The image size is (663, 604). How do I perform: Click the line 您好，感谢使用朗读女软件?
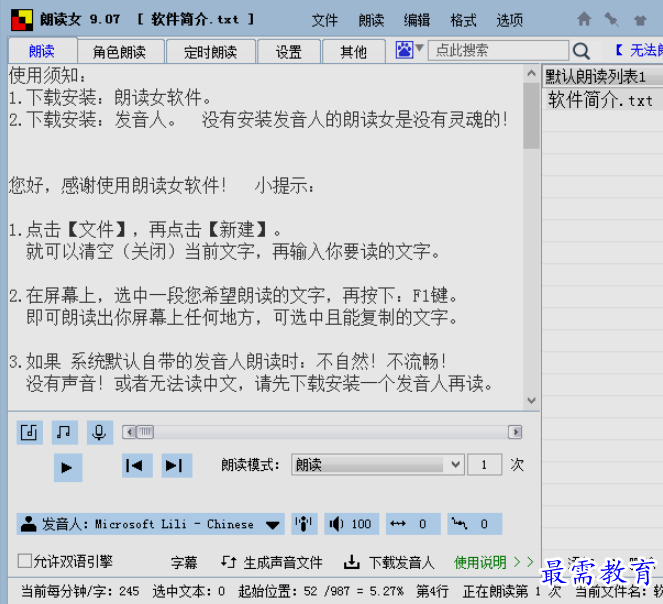tap(118, 186)
